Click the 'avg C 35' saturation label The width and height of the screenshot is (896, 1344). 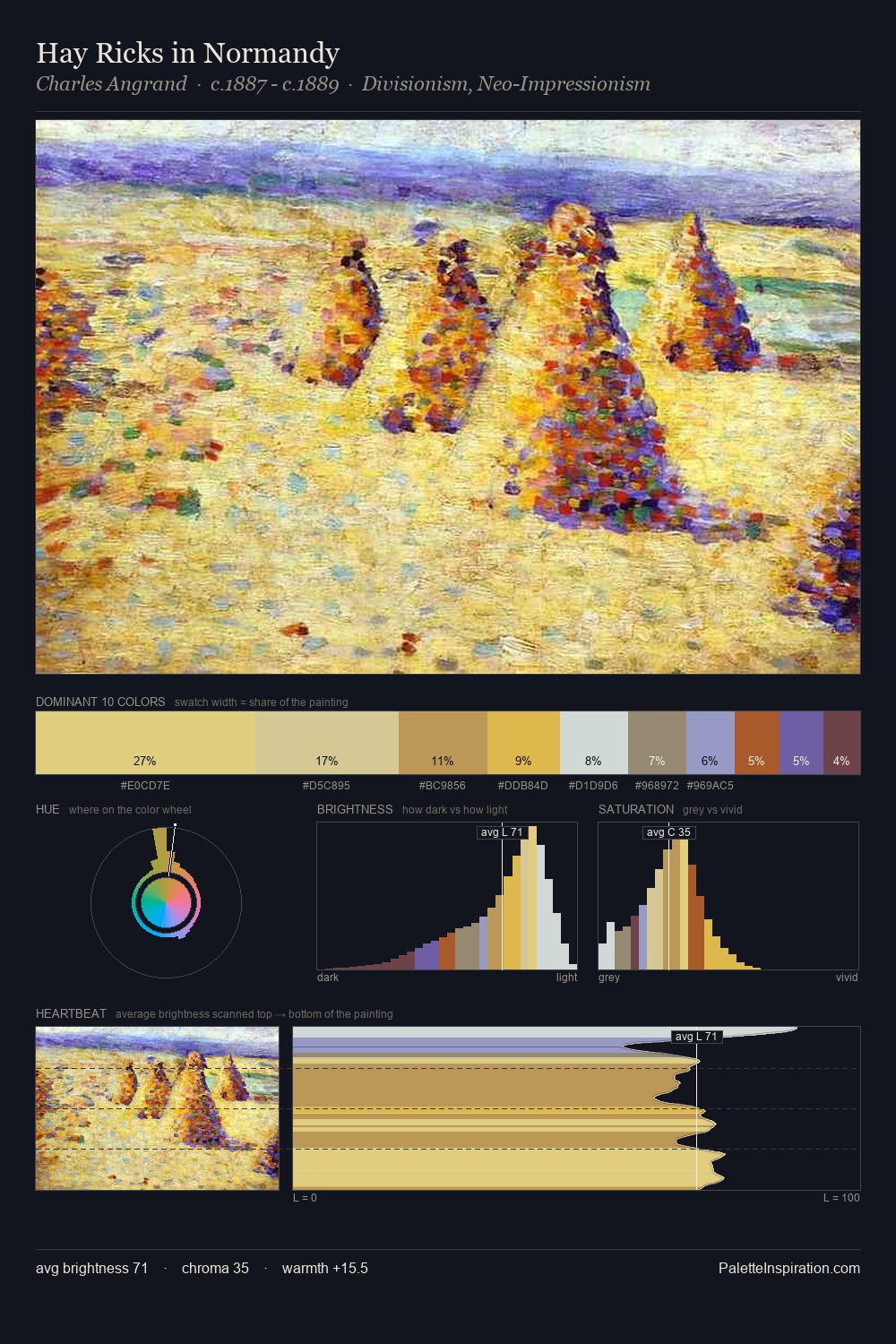(x=668, y=832)
